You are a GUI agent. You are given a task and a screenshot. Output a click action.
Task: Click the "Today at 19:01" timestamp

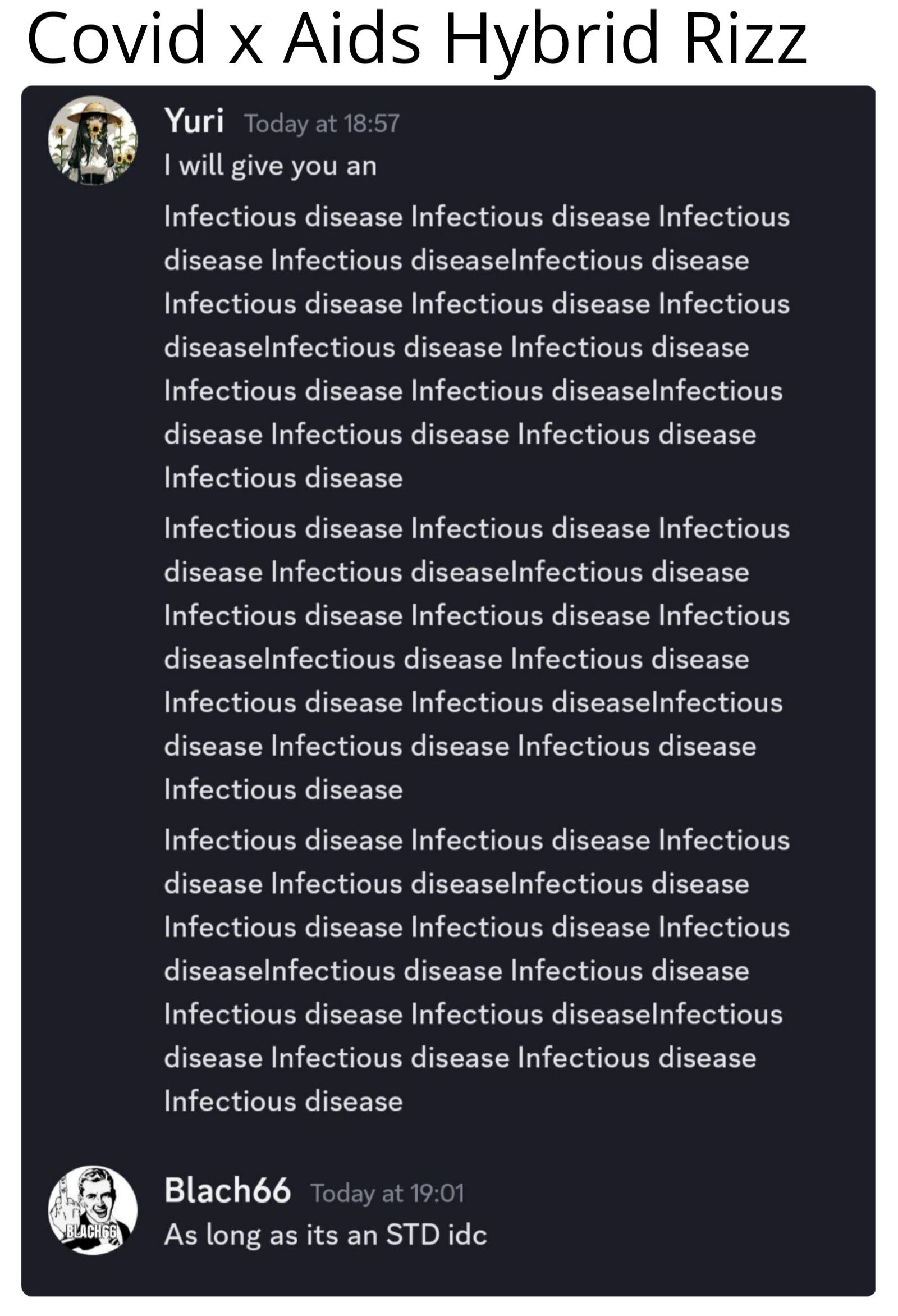click(x=387, y=1192)
